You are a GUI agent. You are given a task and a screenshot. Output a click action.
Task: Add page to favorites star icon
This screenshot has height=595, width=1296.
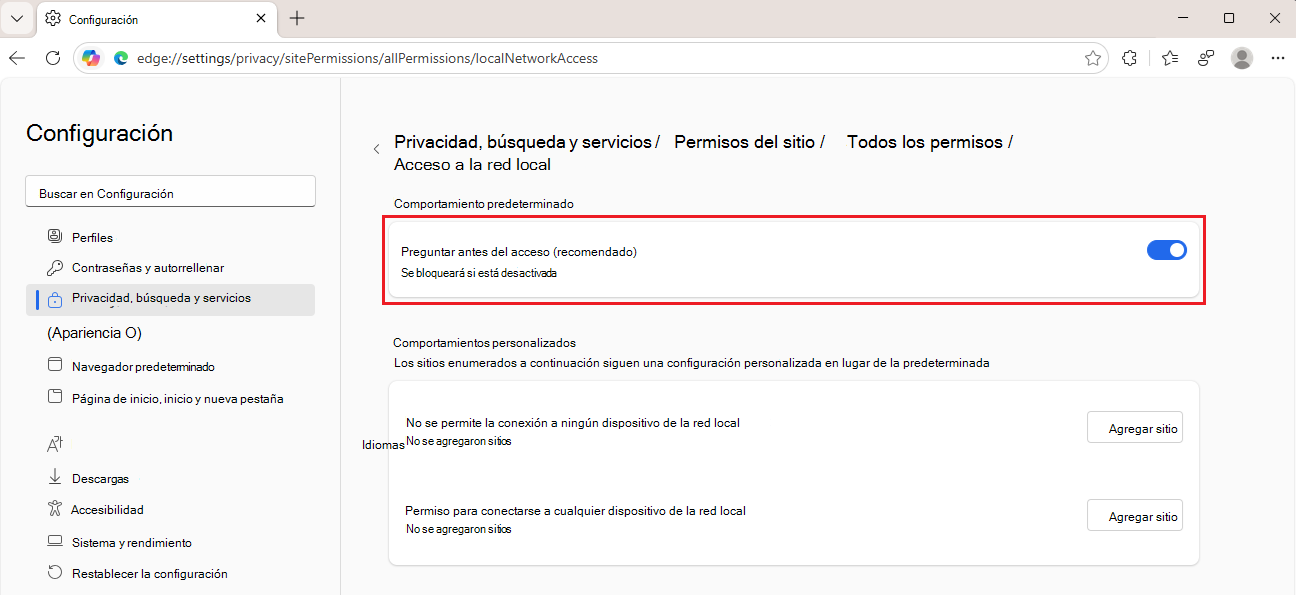[1092, 58]
